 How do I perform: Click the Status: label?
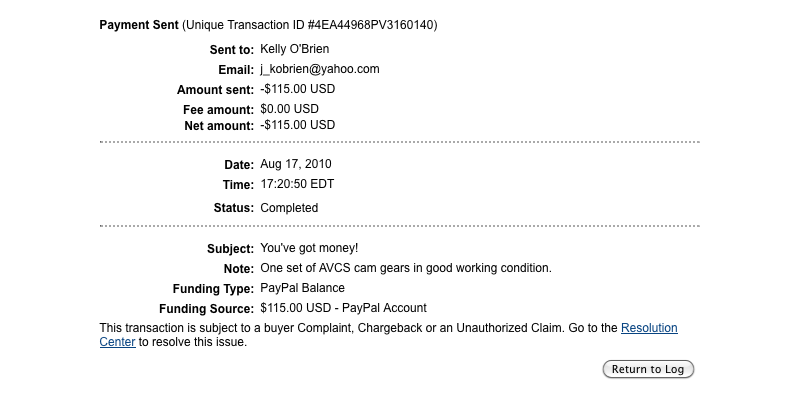[x=233, y=208]
